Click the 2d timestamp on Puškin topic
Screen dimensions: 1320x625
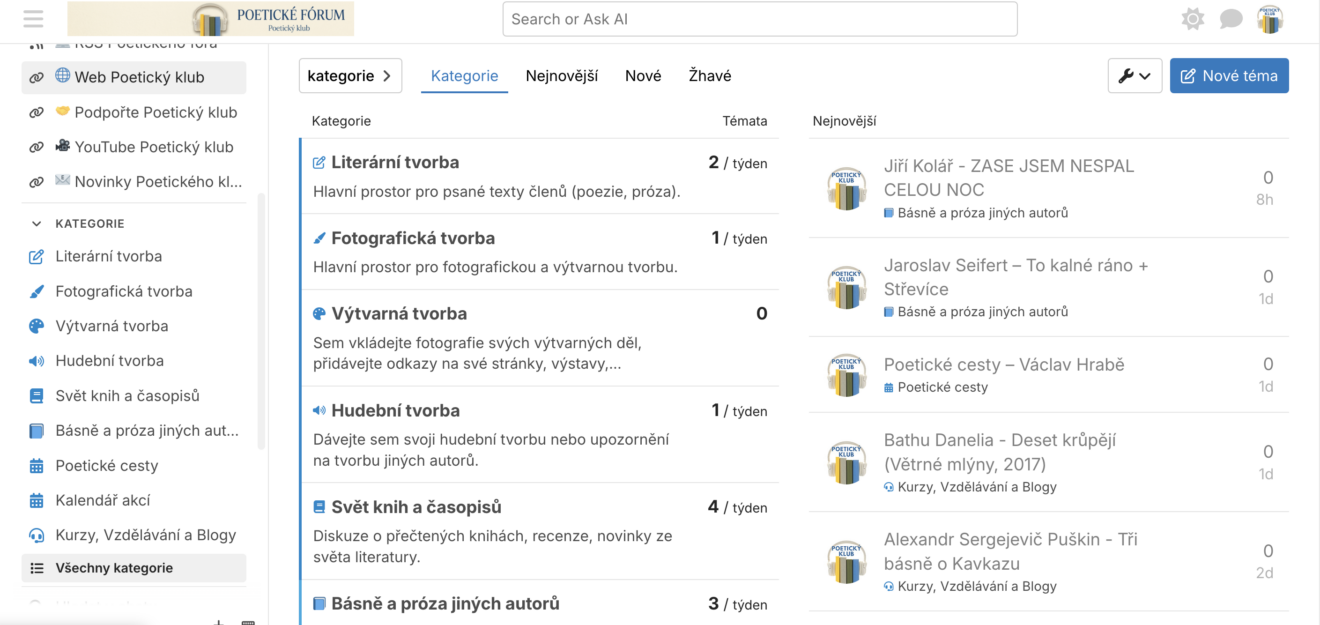click(x=1265, y=574)
